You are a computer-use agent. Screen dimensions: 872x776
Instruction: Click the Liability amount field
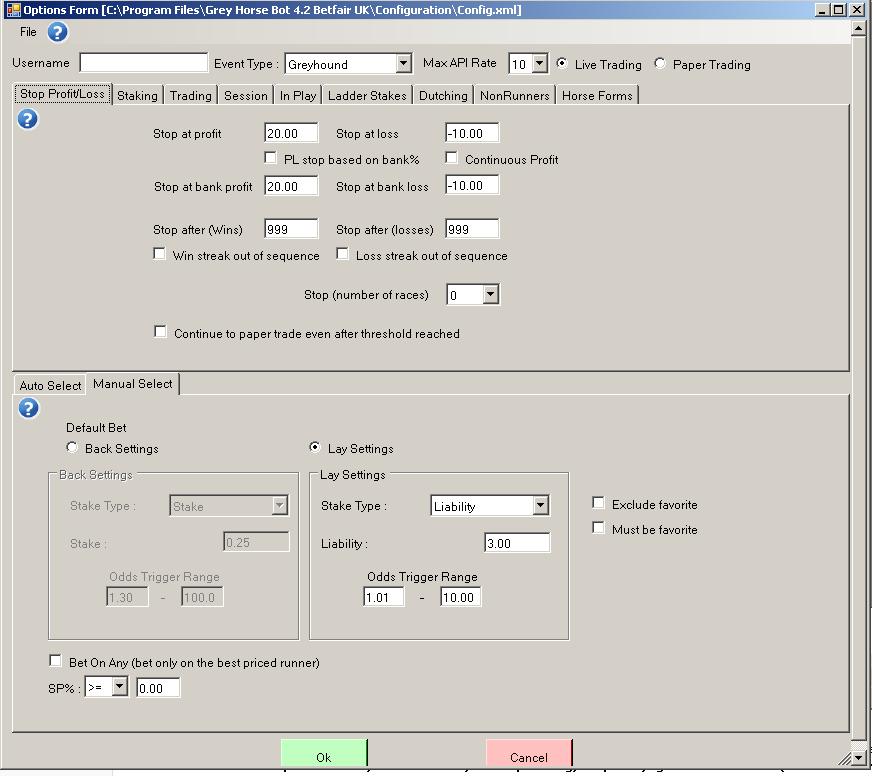(517, 543)
